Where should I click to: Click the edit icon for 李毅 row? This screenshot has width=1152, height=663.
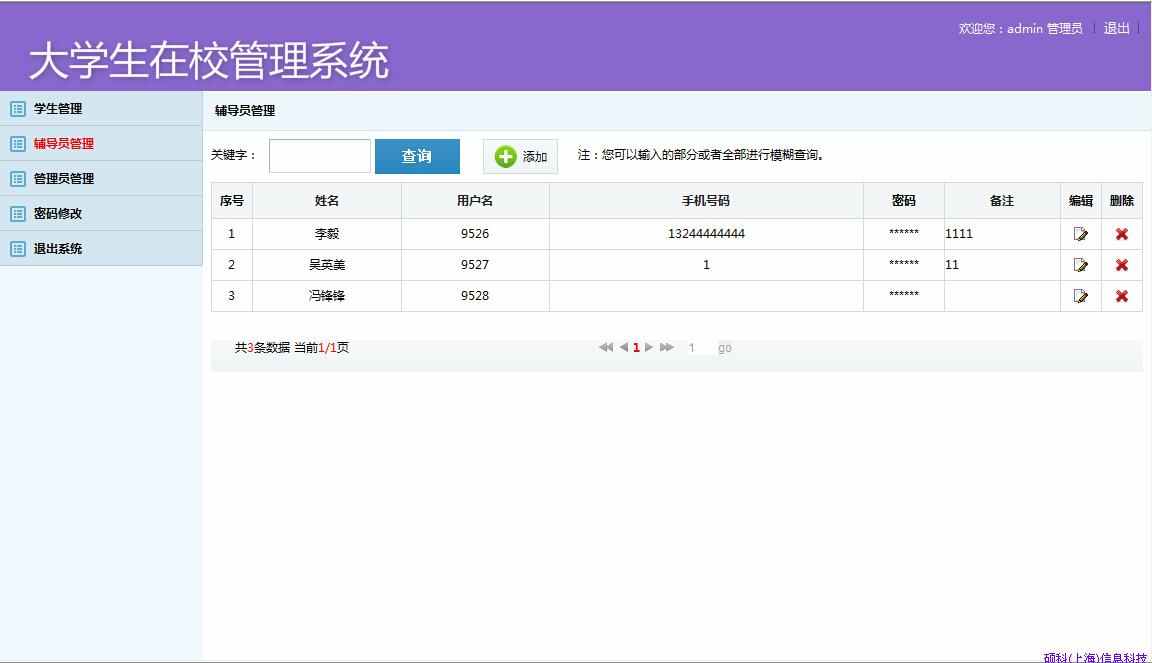tap(1080, 234)
